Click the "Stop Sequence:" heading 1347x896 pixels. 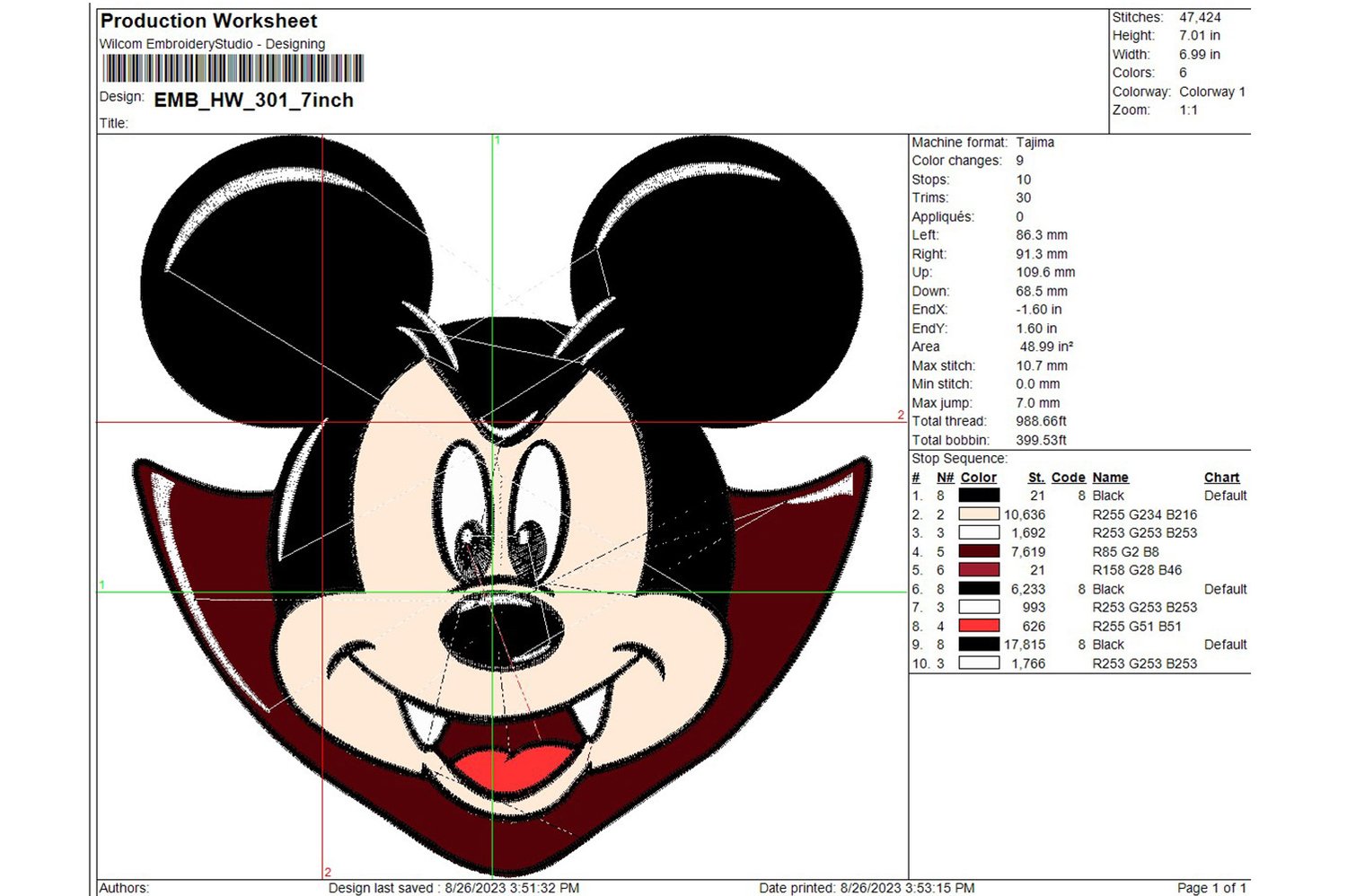(960, 459)
